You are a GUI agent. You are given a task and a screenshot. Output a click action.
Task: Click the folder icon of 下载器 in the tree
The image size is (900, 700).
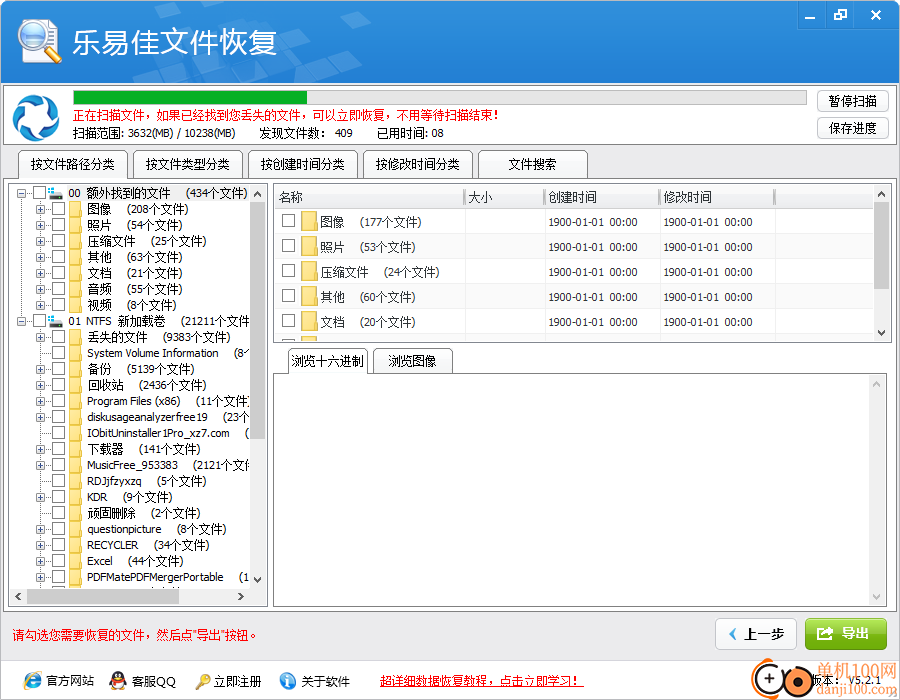(x=76, y=449)
